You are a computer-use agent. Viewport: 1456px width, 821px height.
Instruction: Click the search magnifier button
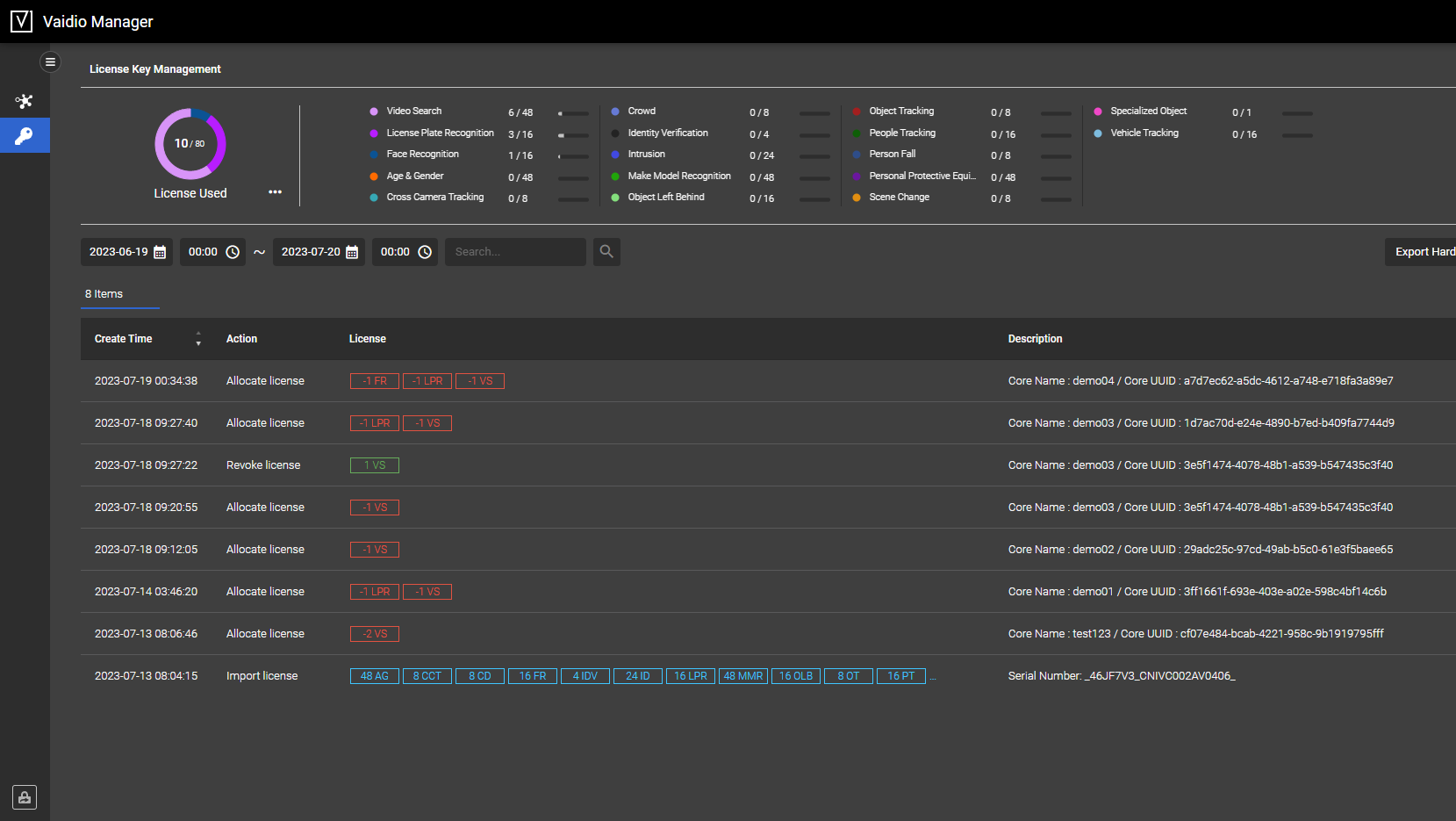pyautogui.click(x=606, y=252)
